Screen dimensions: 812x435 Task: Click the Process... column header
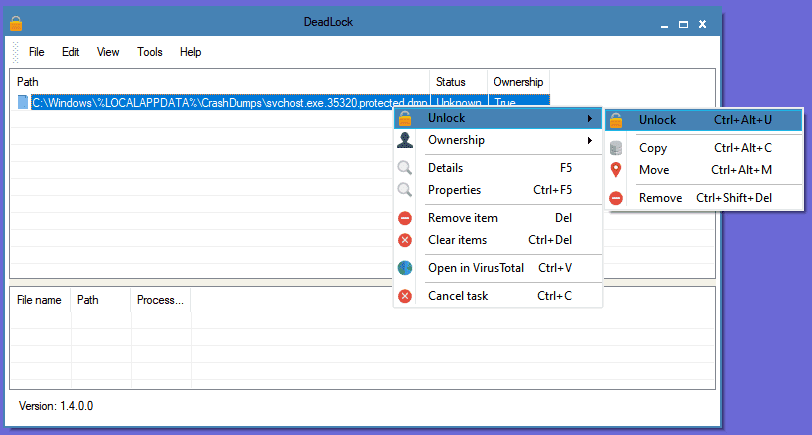(161, 300)
